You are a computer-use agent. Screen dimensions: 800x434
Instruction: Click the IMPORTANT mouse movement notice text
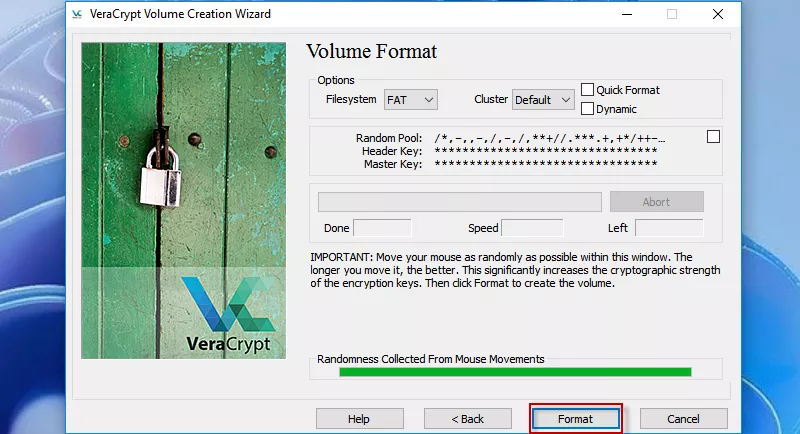pyautogui.click(x=515, y=270)
